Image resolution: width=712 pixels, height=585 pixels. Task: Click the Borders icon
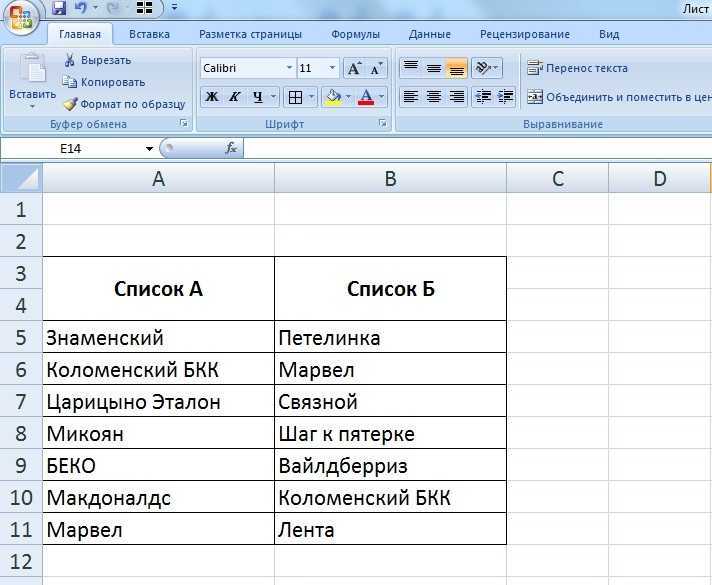click(x=295, y=97)
